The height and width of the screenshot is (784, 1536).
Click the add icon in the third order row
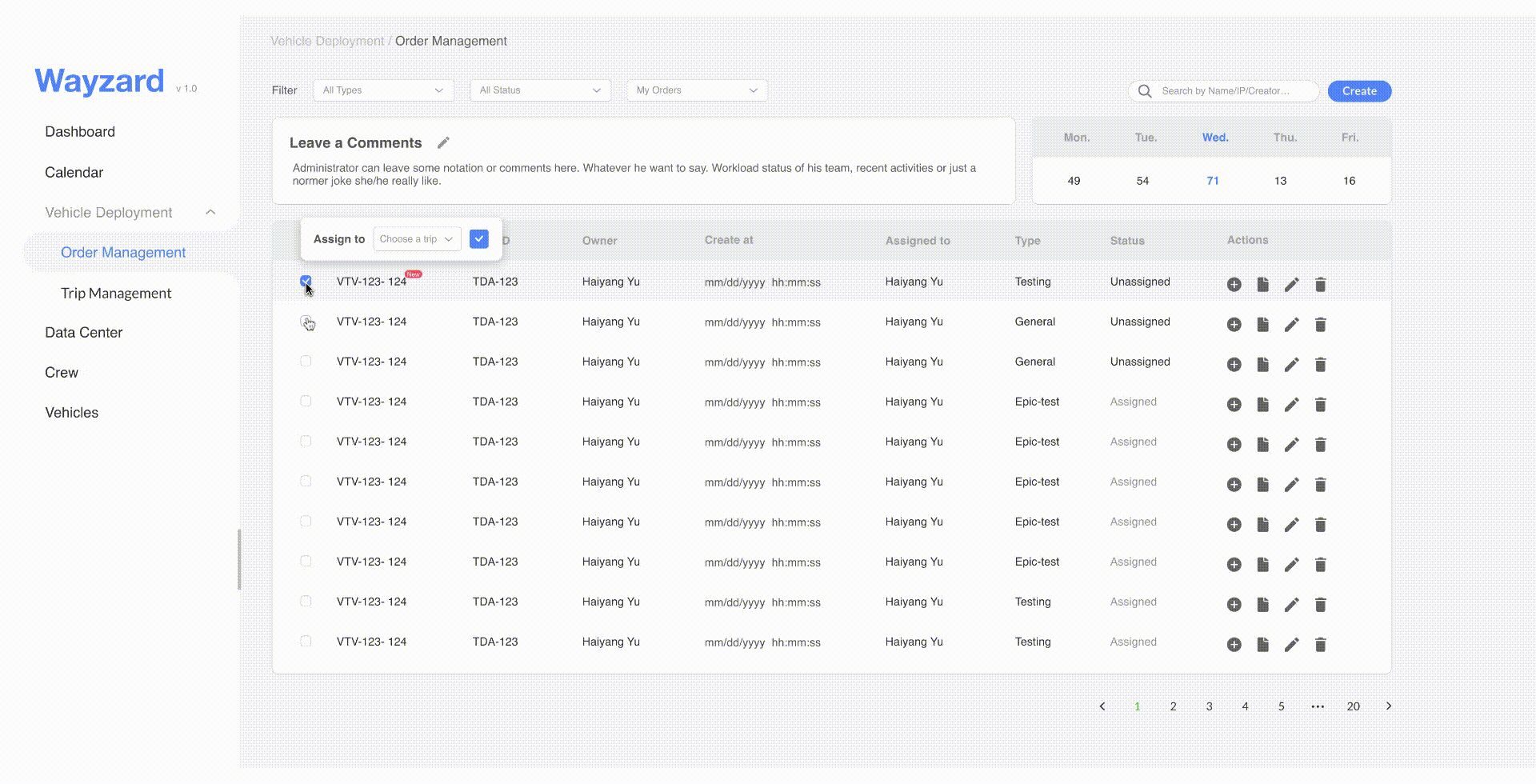pyautogui.click(x=1234, y=364)
